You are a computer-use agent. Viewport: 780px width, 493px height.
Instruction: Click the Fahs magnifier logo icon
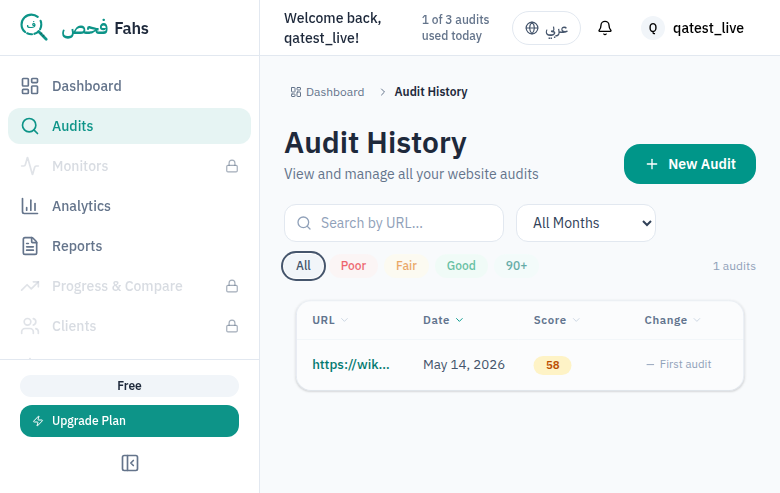click(34, 27)
